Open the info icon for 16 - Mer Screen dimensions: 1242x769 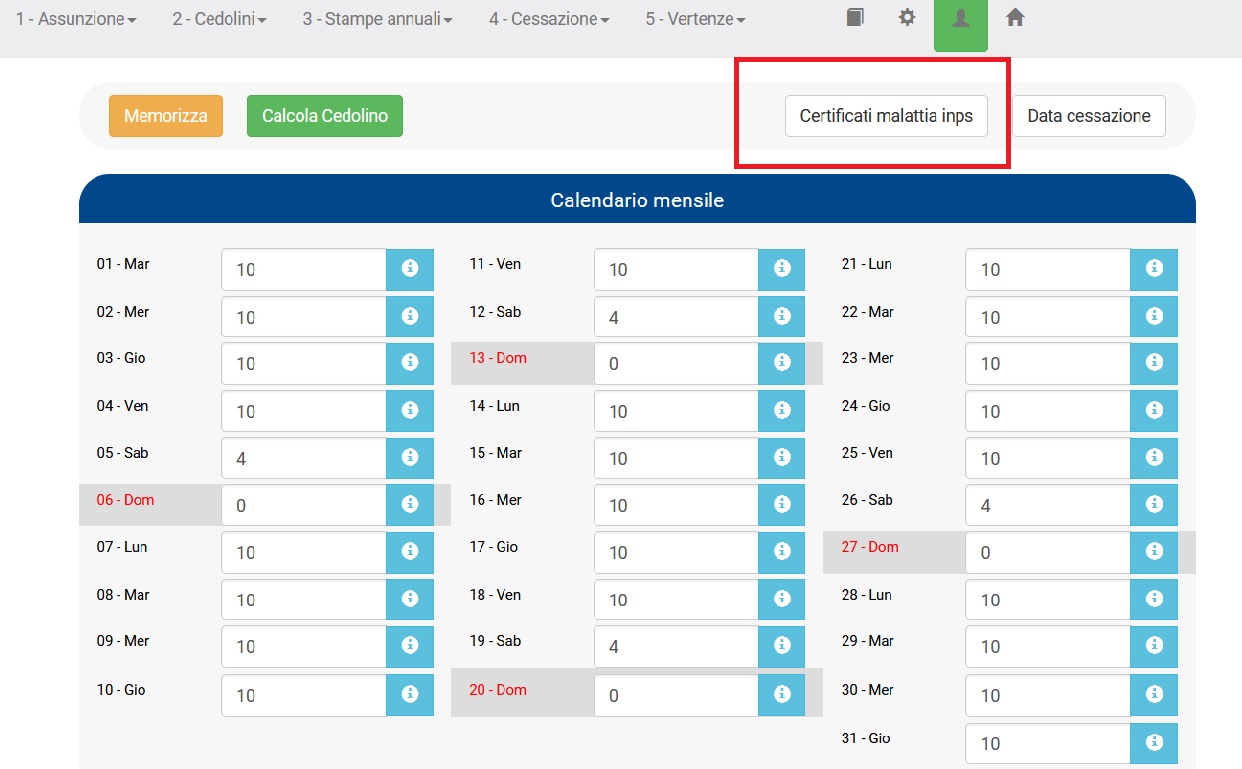pyautogui.click(x=782, y=505)
